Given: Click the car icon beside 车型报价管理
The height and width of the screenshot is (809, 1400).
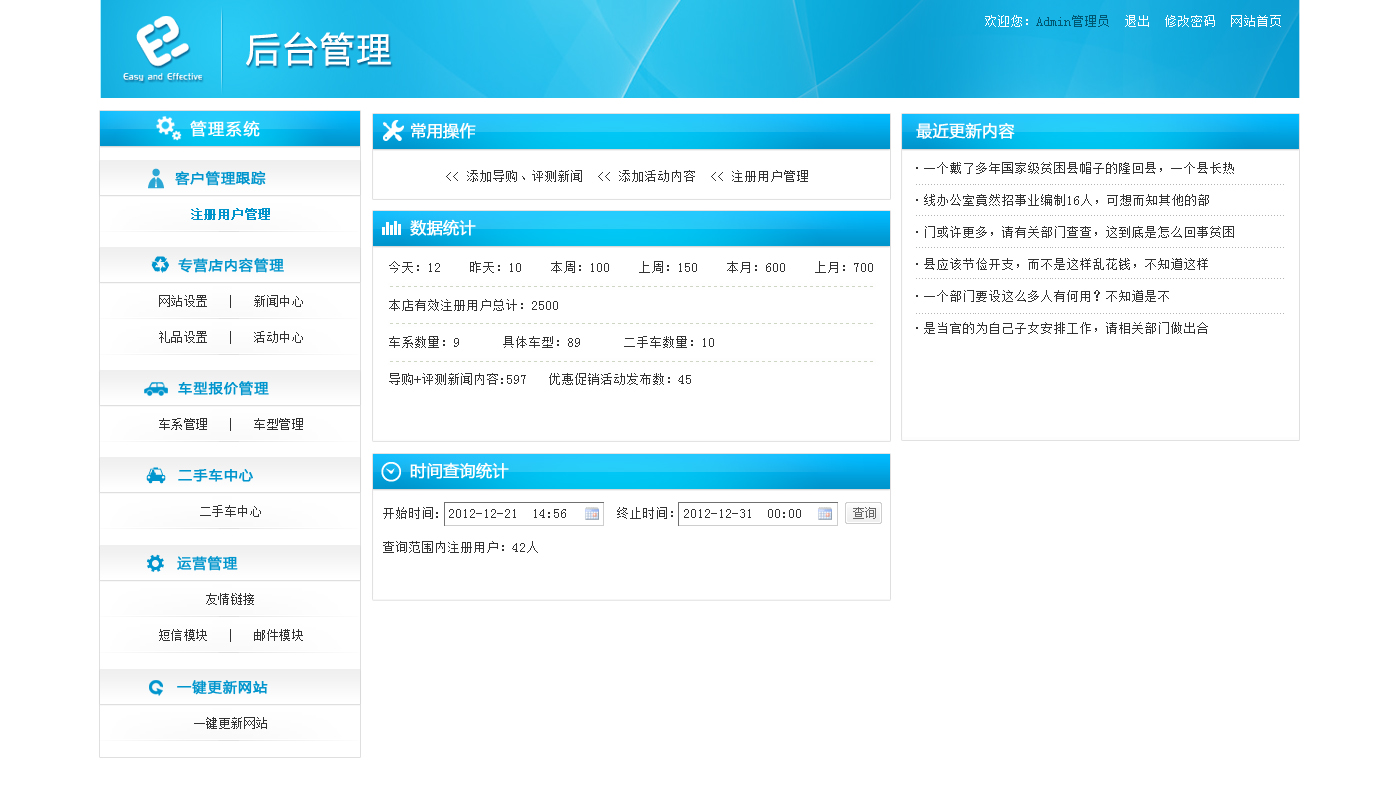Looking at the screenshot, I should tap(156, 388).
